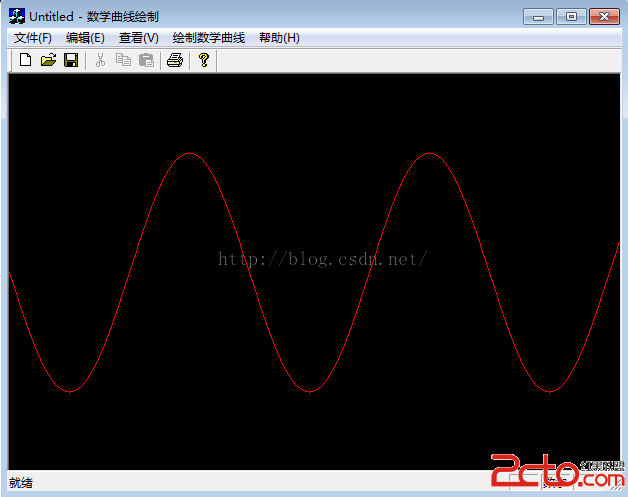This screenshot has width=628, height=497.
Task: Open a file with the folder icon
Action: click(48, 60)
